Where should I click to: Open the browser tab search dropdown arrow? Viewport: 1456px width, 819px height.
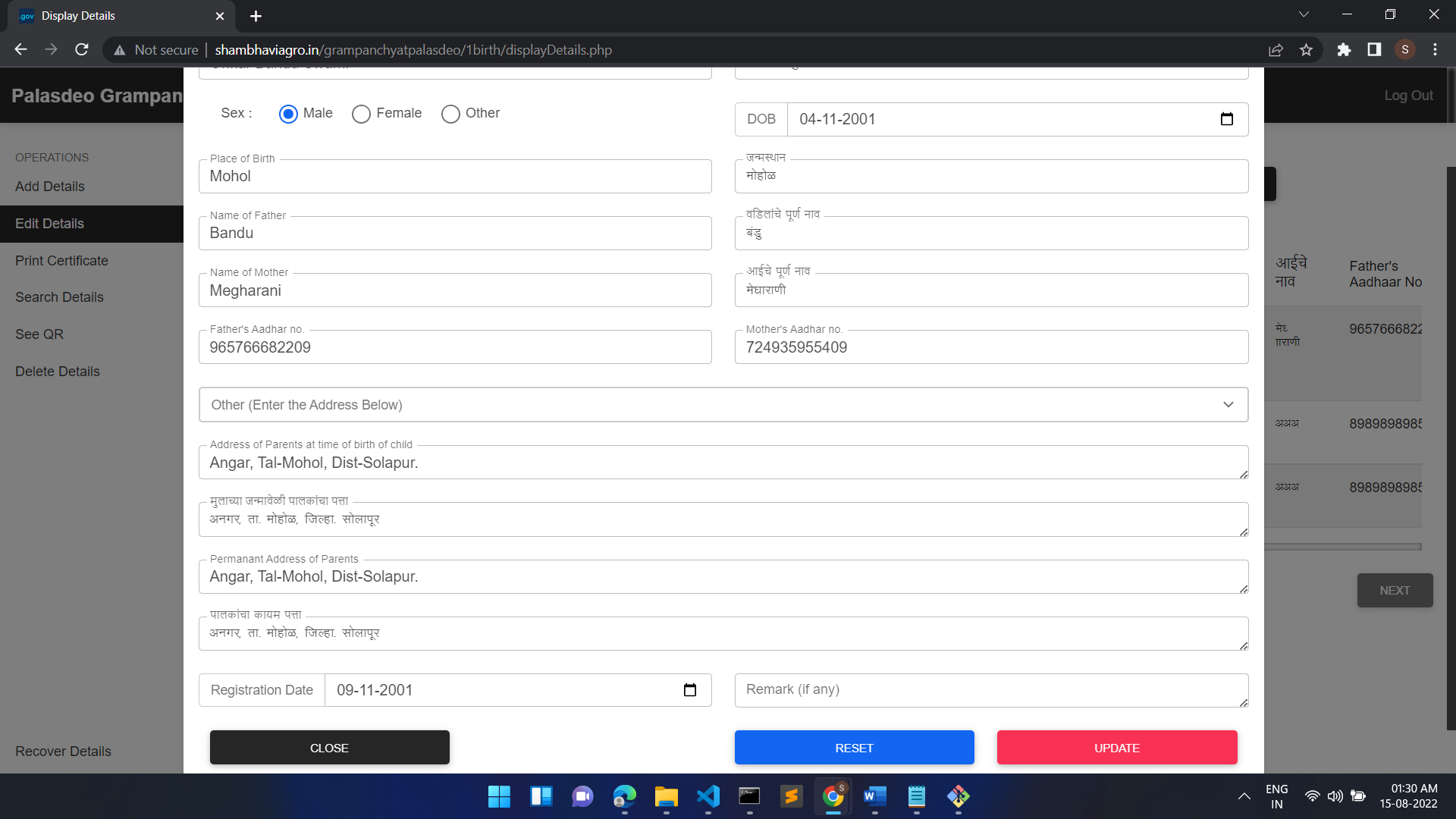pyautogui.click(x=1304, y=14)
